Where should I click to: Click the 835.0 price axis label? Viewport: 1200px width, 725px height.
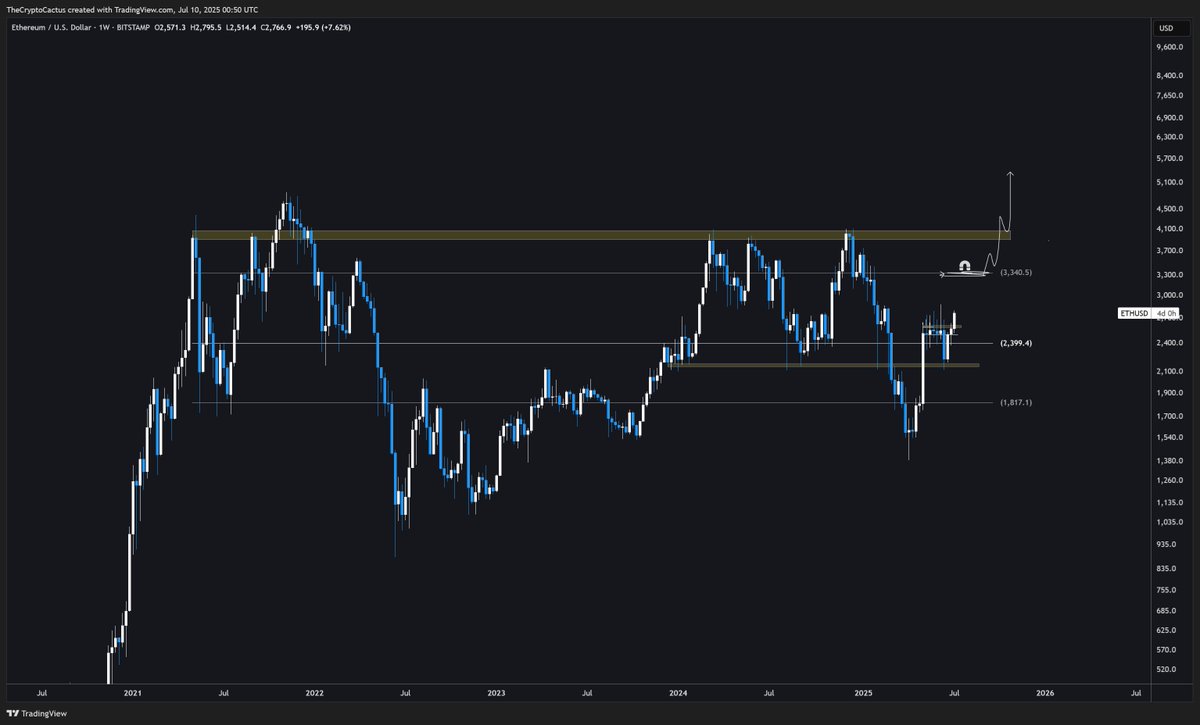tap(1168, 569)
